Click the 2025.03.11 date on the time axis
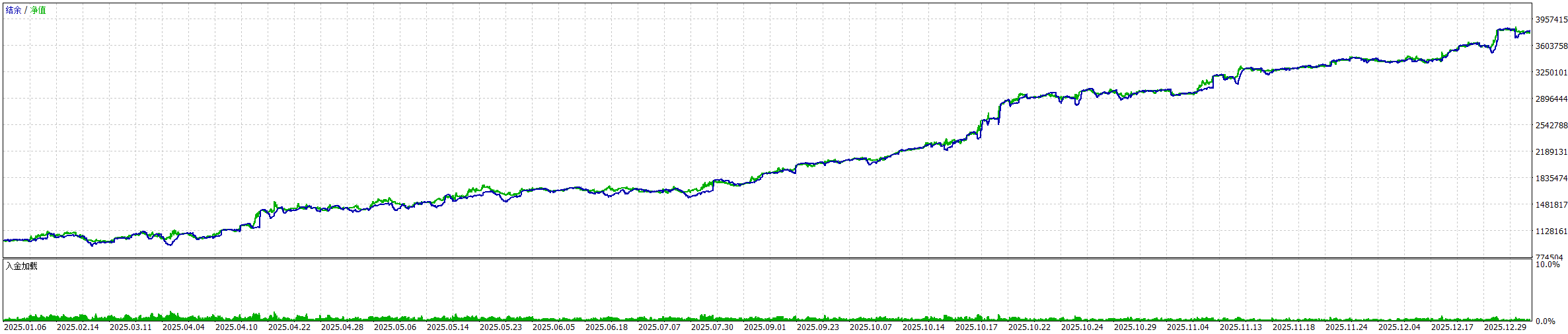This screenshot has height=334, width=1568. tap(131, 327)
